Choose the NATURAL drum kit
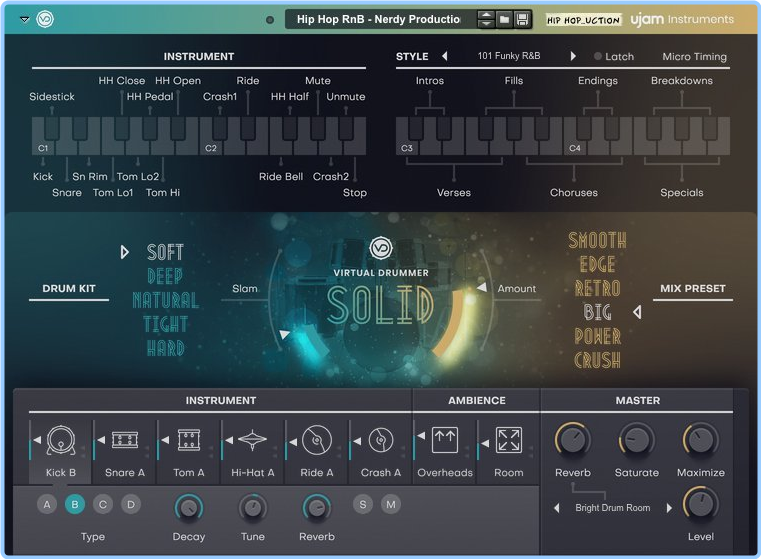This screenshot has width=761, height=559. pos(165,300)
